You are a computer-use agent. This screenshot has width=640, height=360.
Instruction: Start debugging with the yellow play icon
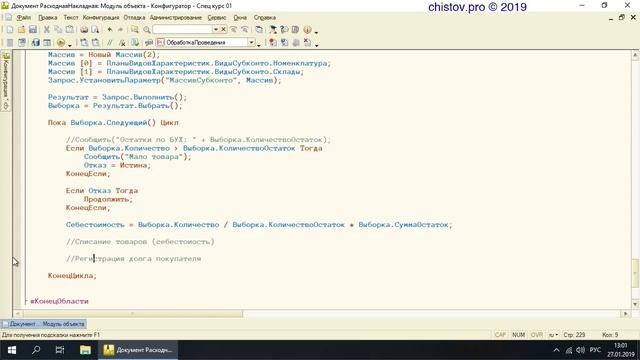coord(60,42)
